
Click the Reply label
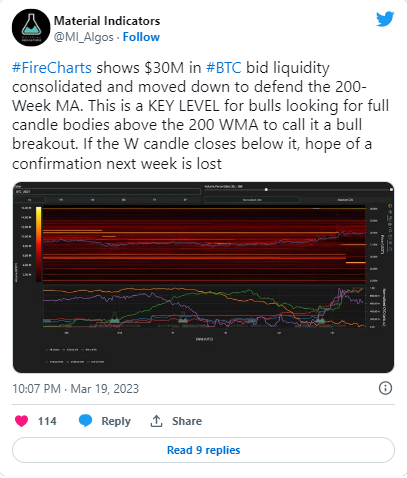click(116, 421)
